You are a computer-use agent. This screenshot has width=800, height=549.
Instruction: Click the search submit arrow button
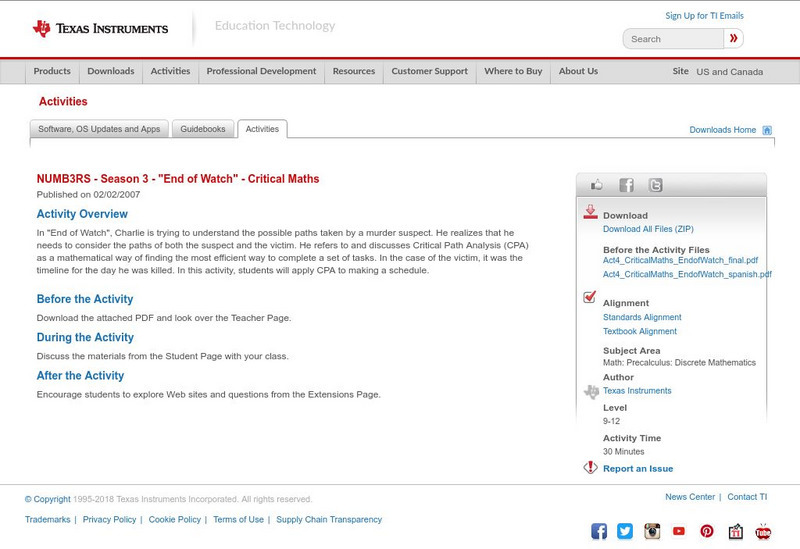(x=733, y=38)
